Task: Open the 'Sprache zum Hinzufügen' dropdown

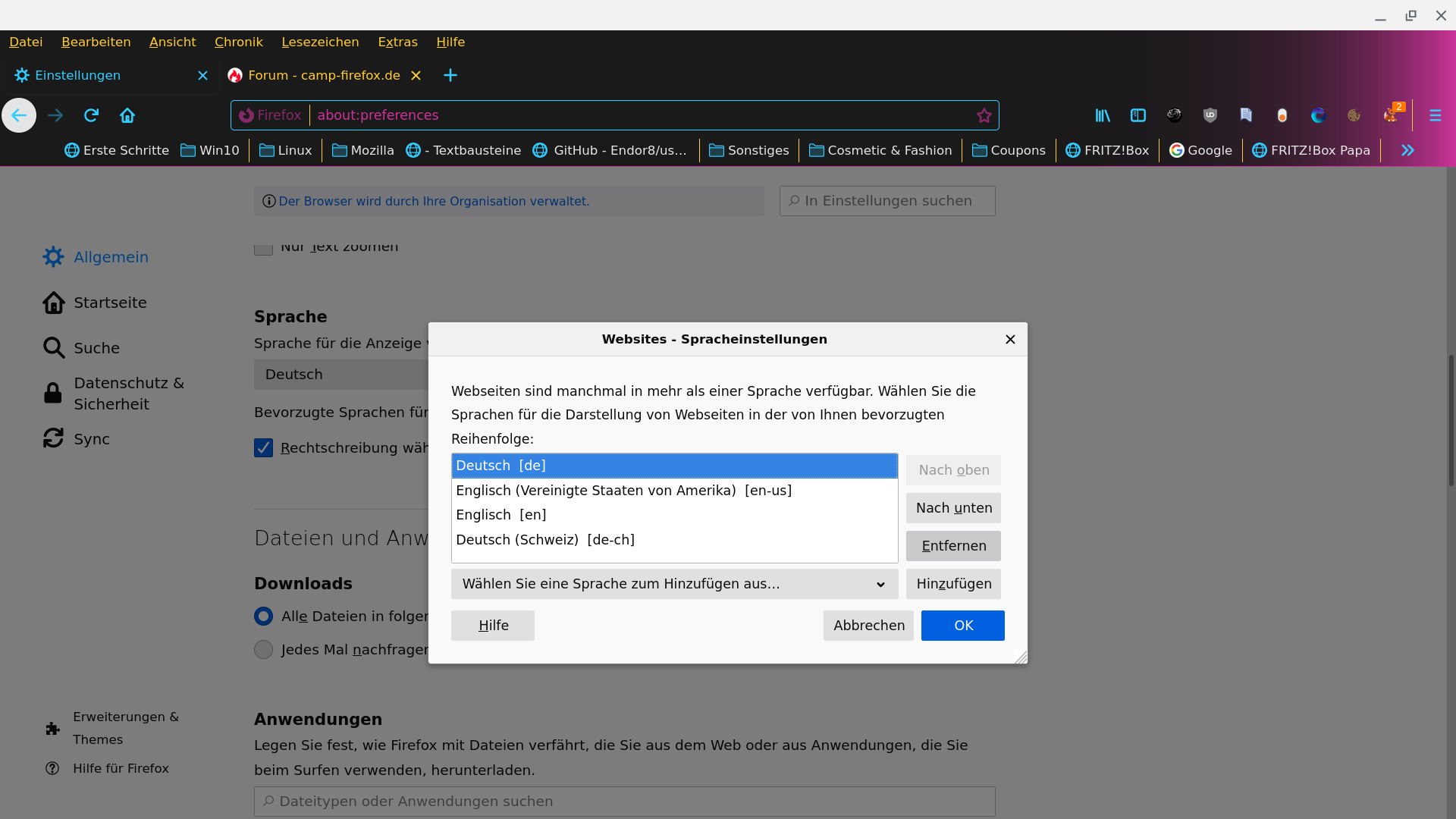Action: (x=674, y=584)
